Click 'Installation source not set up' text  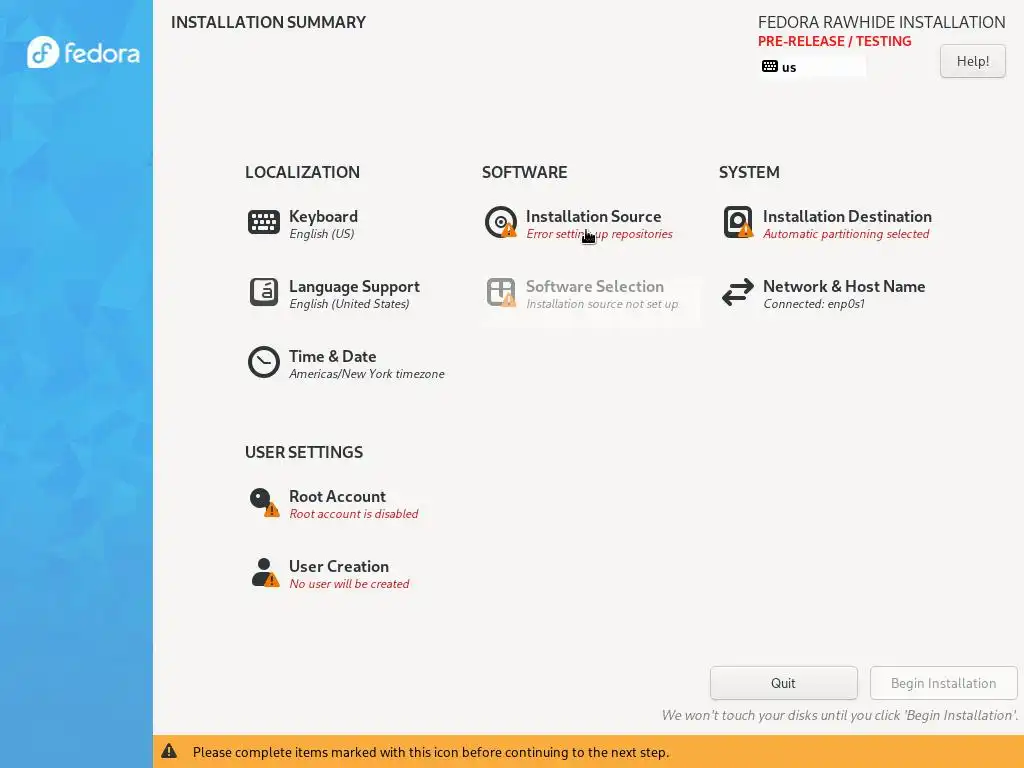point(602,304)
